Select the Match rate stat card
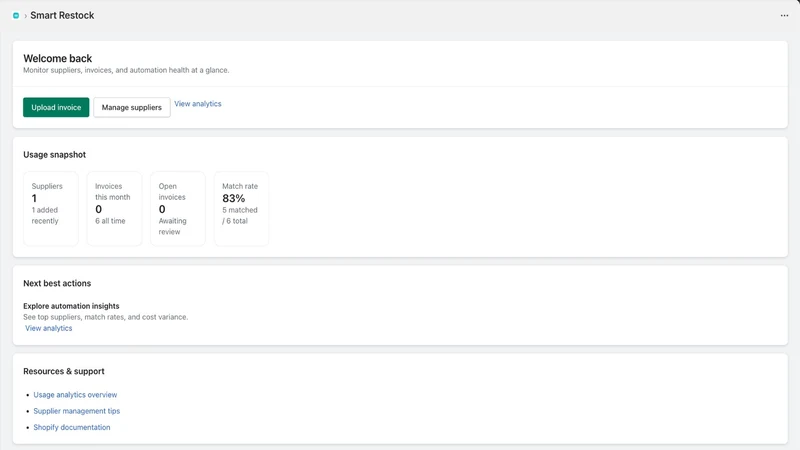This screenshot has width=800, height=450. click(241, 209)
